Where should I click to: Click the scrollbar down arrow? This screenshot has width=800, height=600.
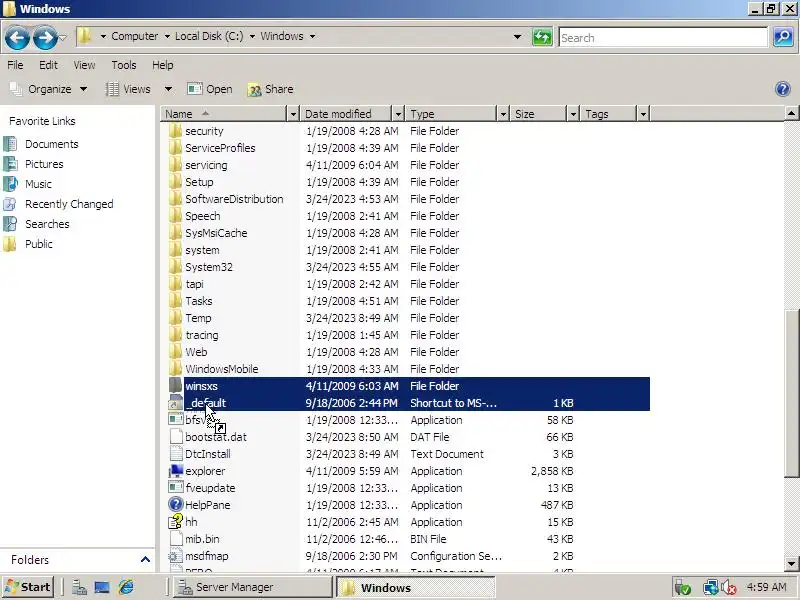tap(791, 564)
